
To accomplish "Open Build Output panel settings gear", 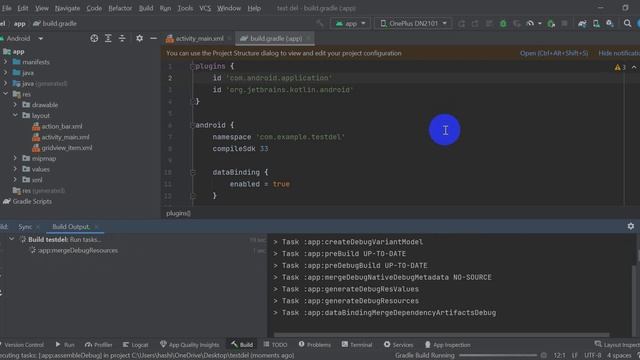I will point(631,226).
